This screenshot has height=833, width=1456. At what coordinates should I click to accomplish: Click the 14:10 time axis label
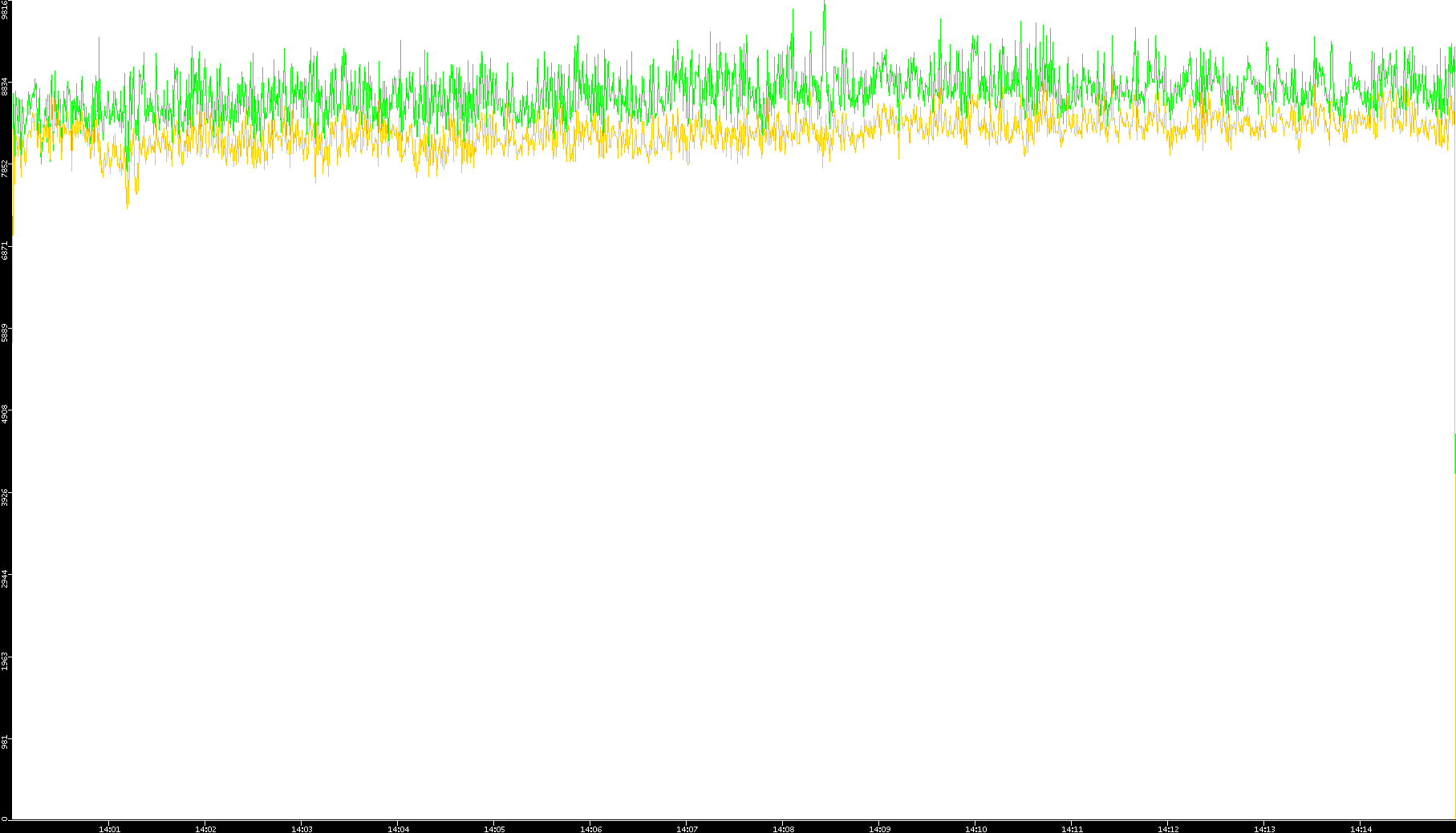coord(975,828)
